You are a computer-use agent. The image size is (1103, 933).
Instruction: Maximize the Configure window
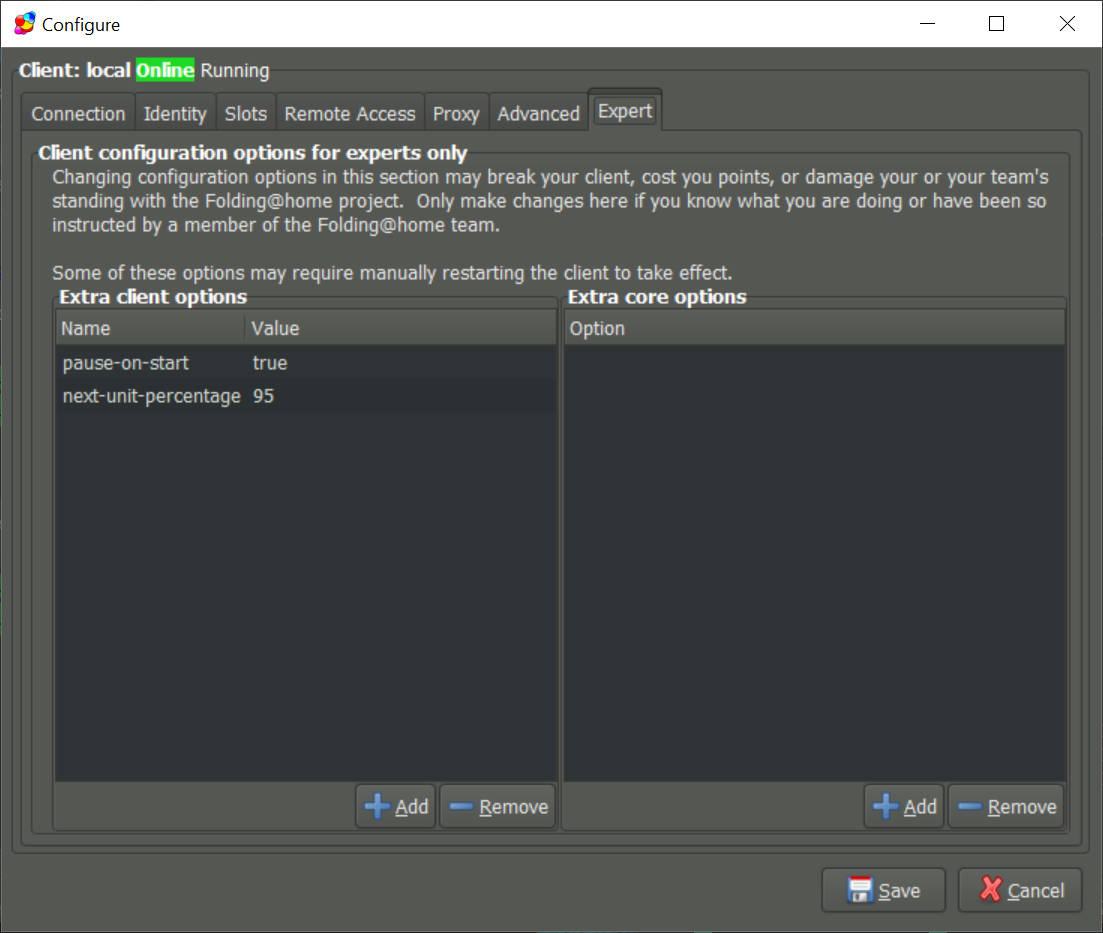996,23
